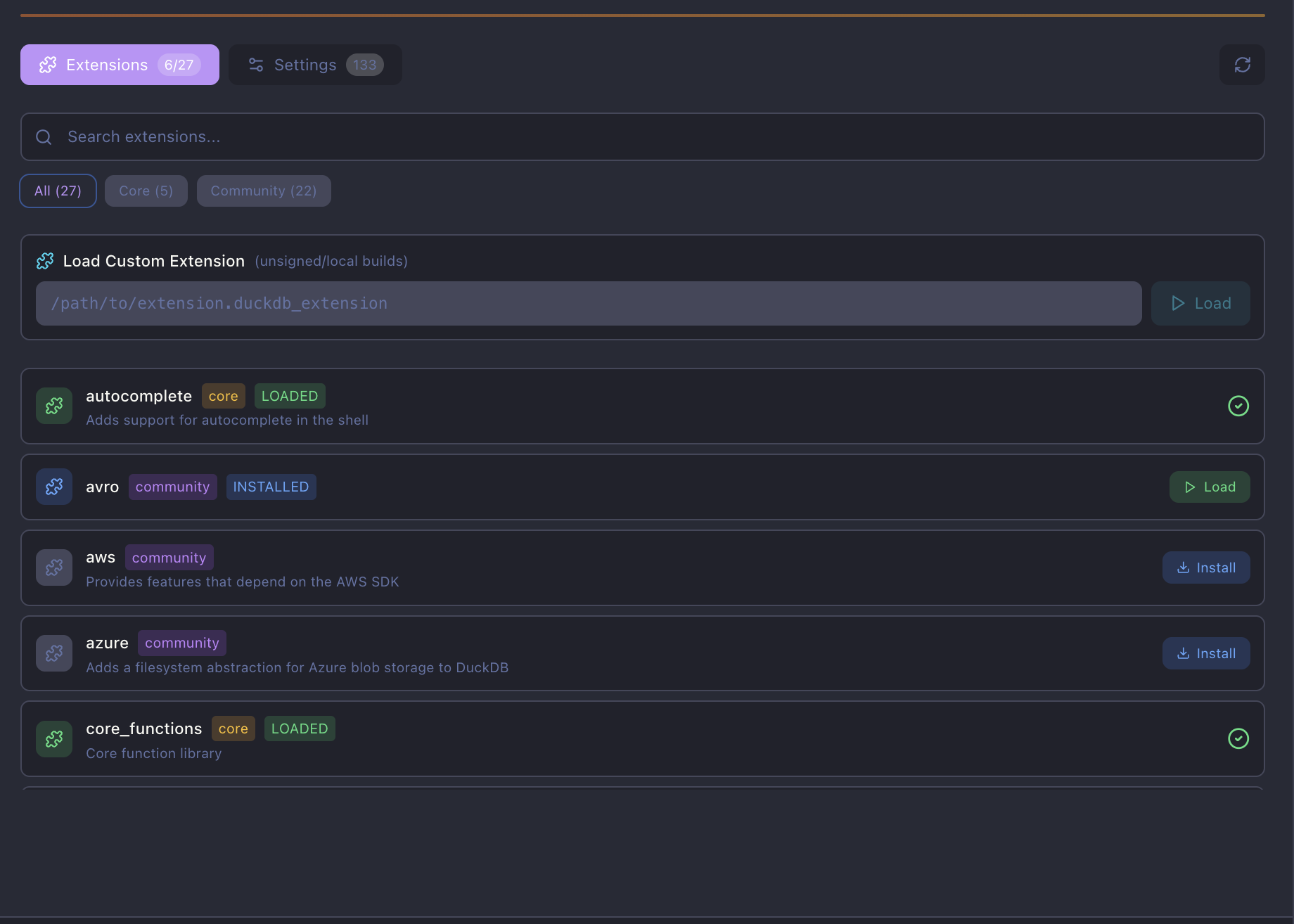Select the Core extensions filter
Screen dimensions: 1294x924
pyautogui.click(x=146, y=191)
